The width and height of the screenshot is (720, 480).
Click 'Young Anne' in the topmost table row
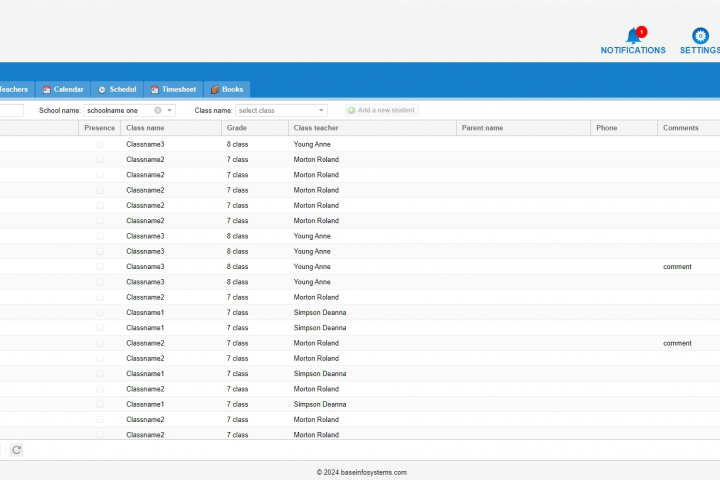[312, 144]
